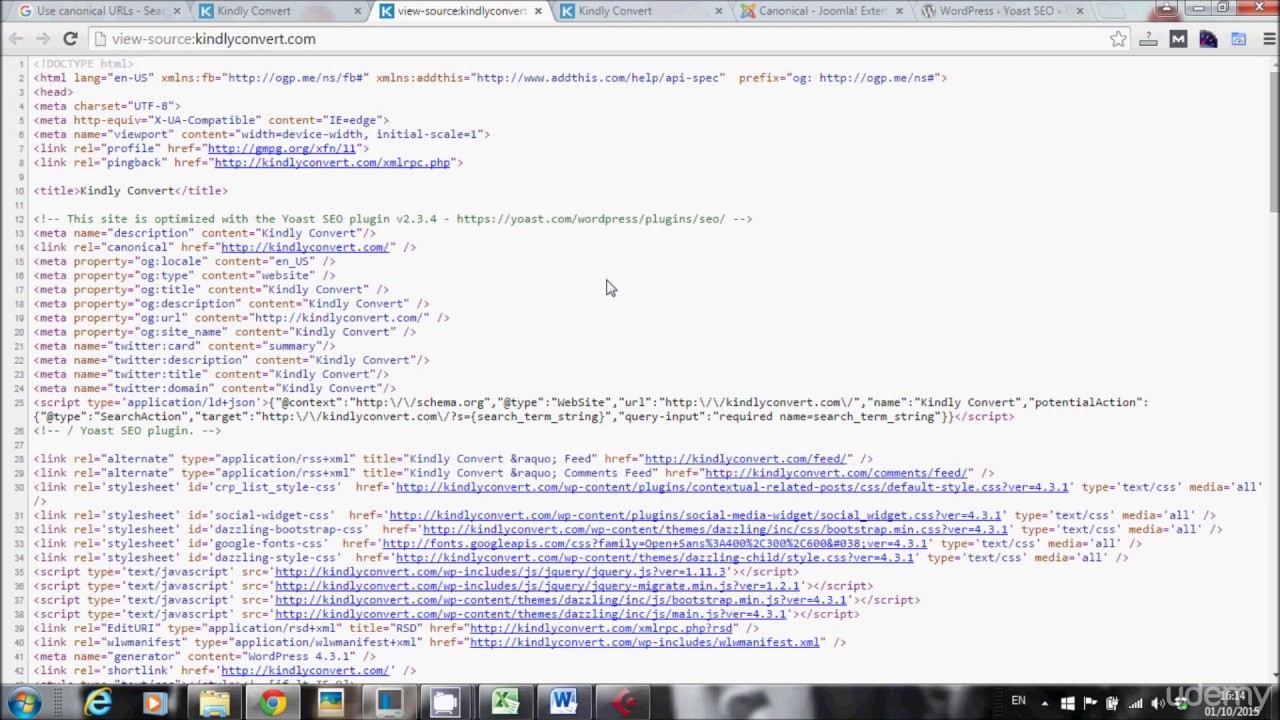Open the Word taskbar icon
Viewport: 1280px width, 720px height.
563,703
